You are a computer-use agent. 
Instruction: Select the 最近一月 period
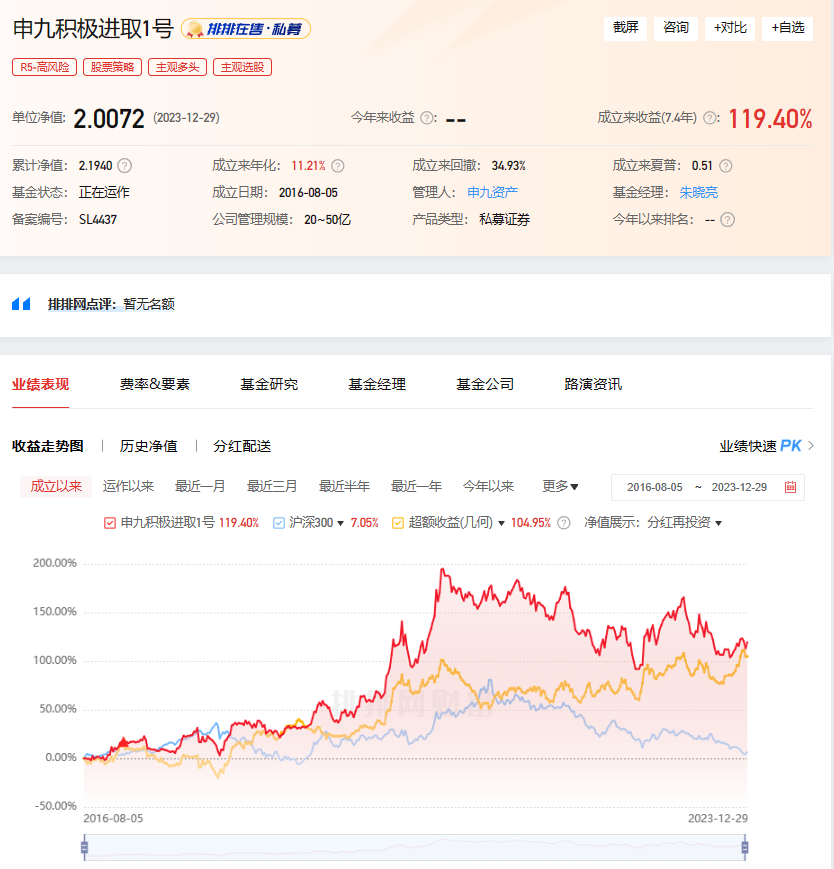point(200,487)
